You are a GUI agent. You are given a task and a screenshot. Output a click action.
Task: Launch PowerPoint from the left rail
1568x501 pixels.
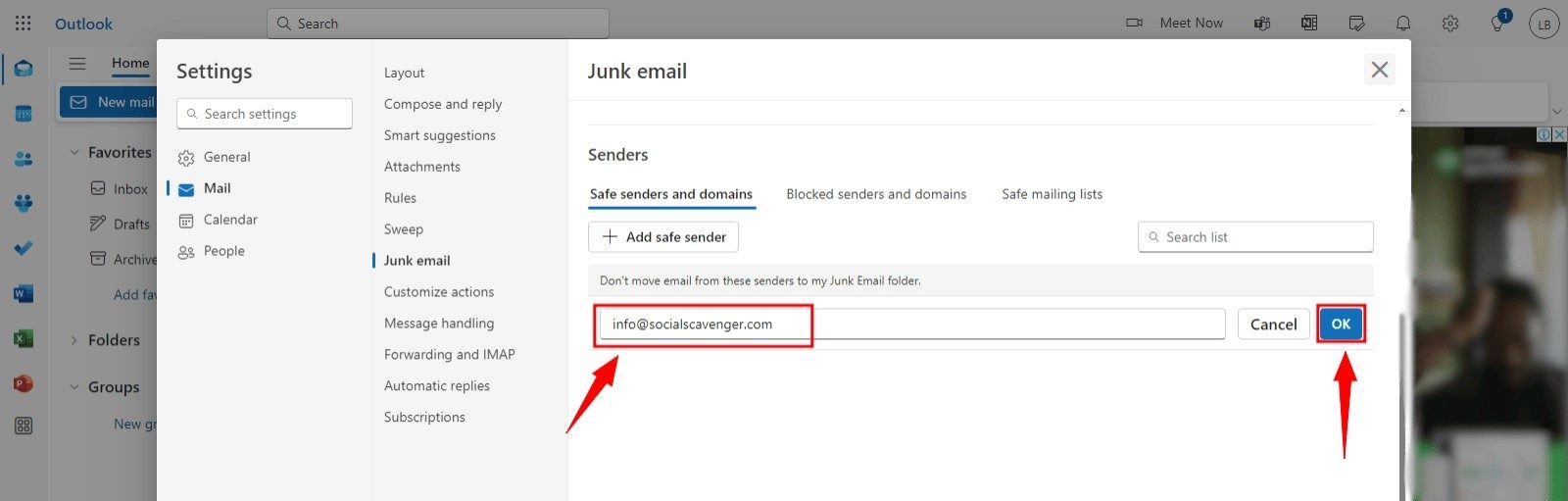tap(24, 383)
